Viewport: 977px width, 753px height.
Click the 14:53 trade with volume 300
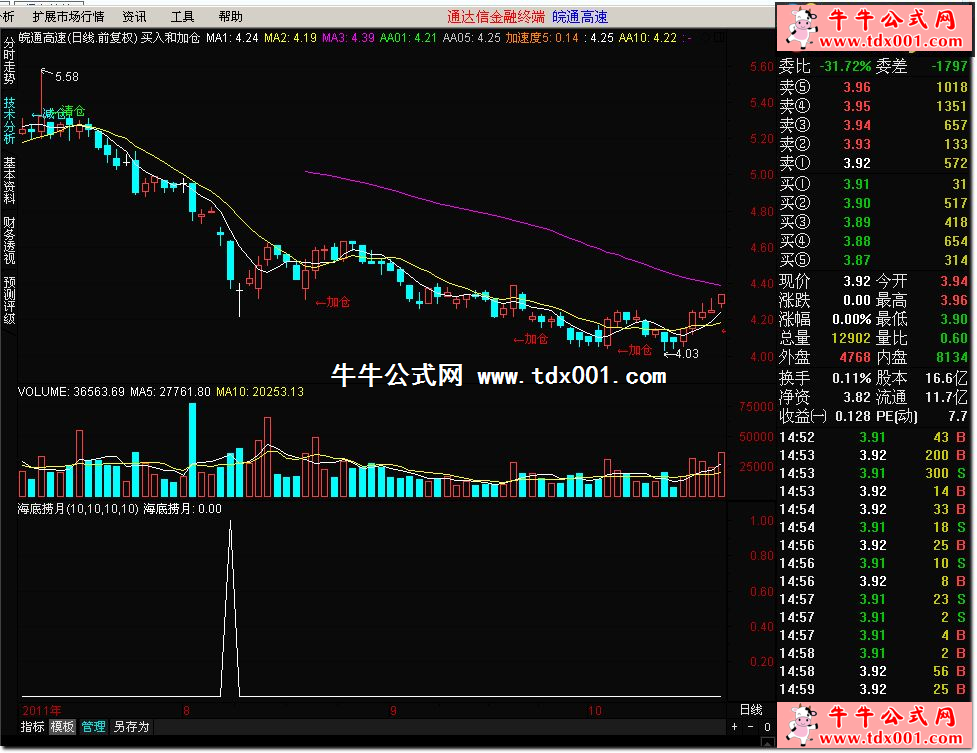pos(872,474)
